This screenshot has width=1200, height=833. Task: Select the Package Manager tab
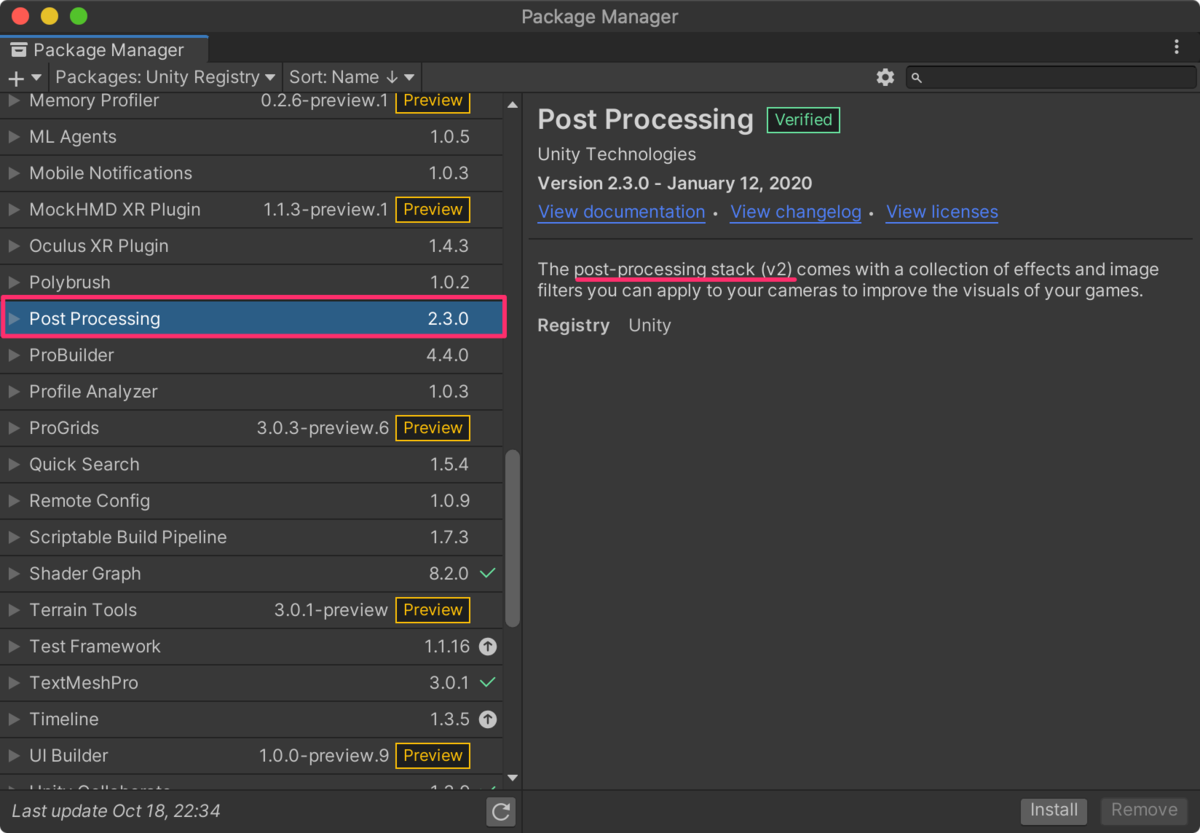104,49
